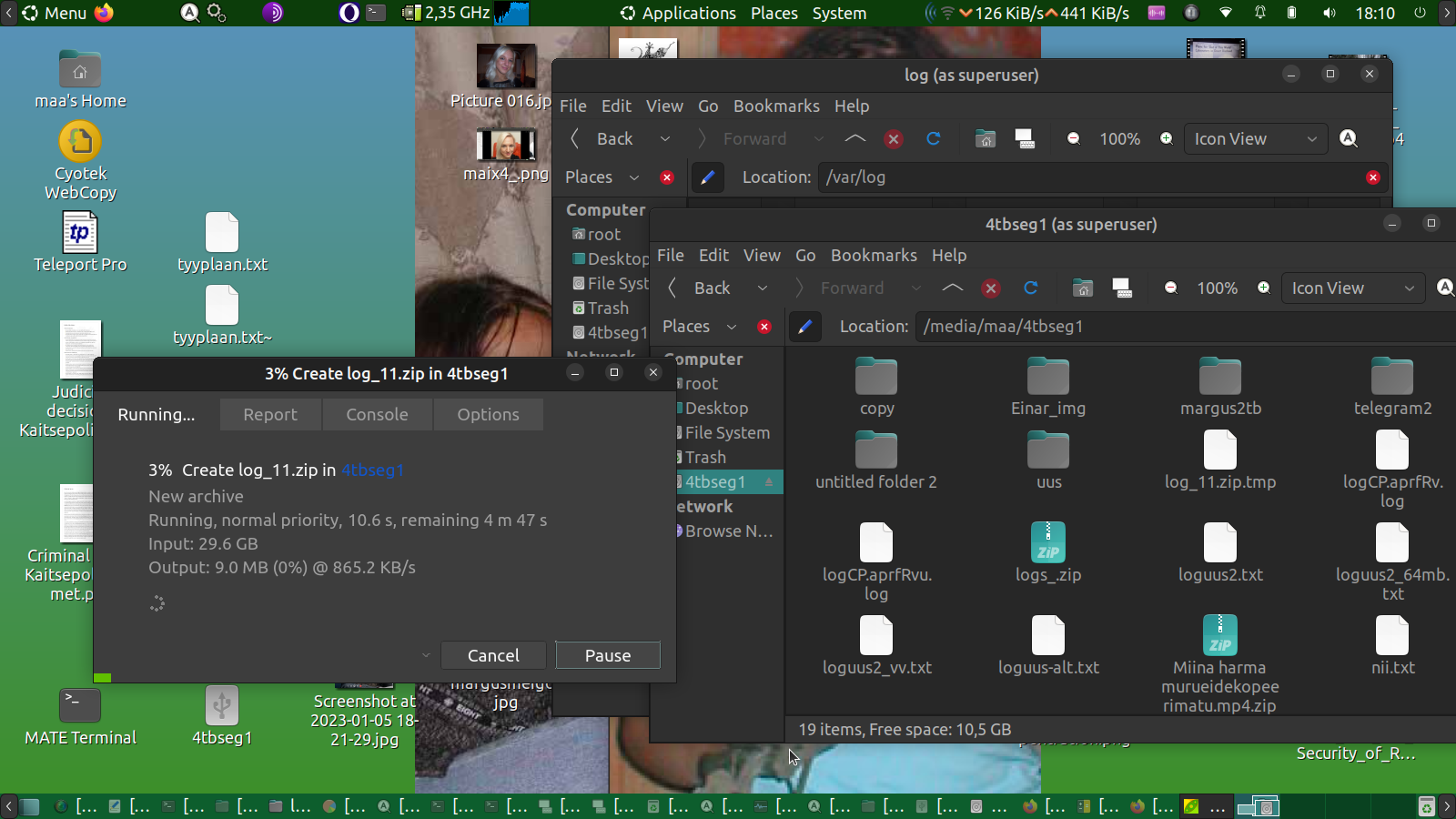
Task: Zoom out in 4tbseg1 file view
Action: 1171,288
